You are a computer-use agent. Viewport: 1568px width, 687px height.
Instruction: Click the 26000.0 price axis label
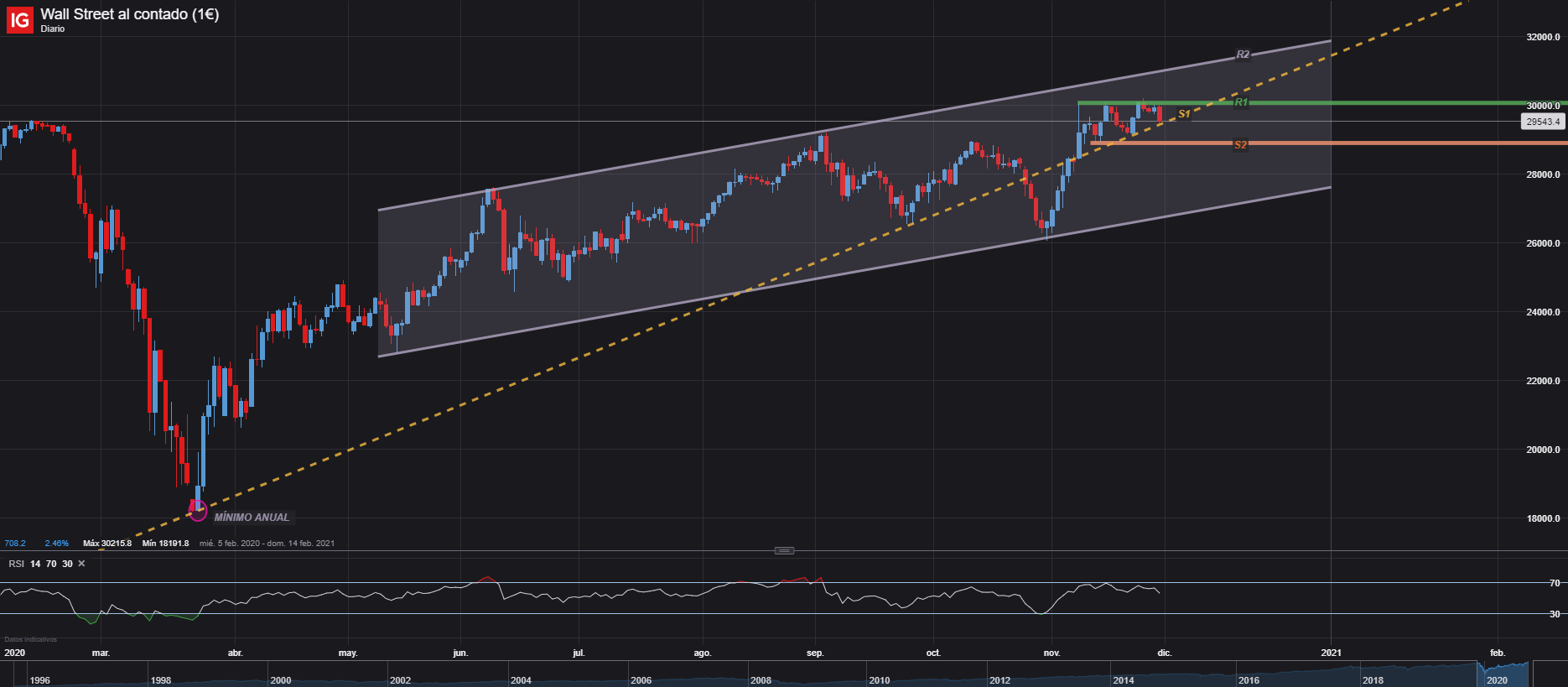point(1543,243)
